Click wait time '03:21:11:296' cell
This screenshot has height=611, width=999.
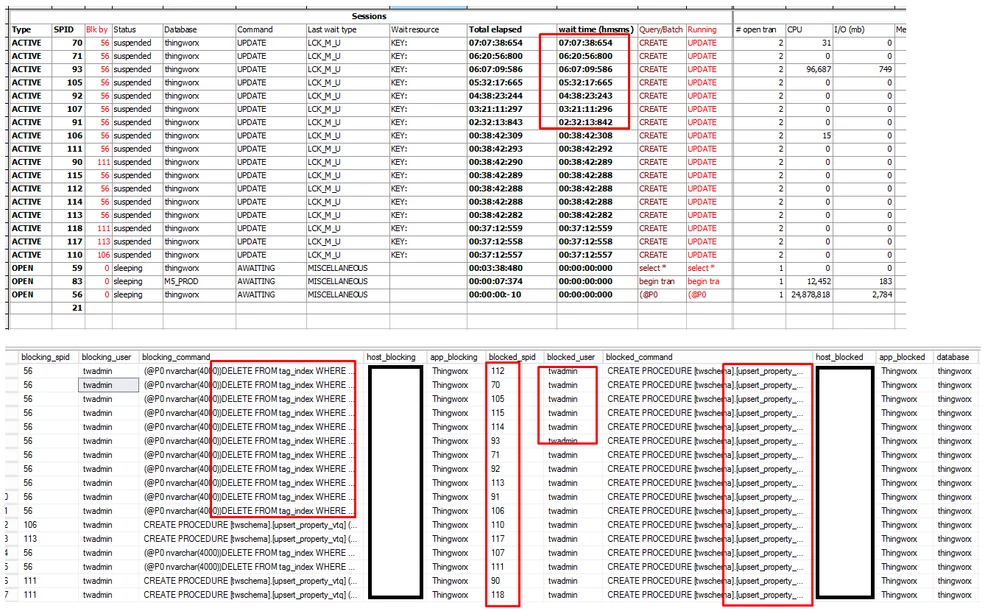(x=586, y=109)
